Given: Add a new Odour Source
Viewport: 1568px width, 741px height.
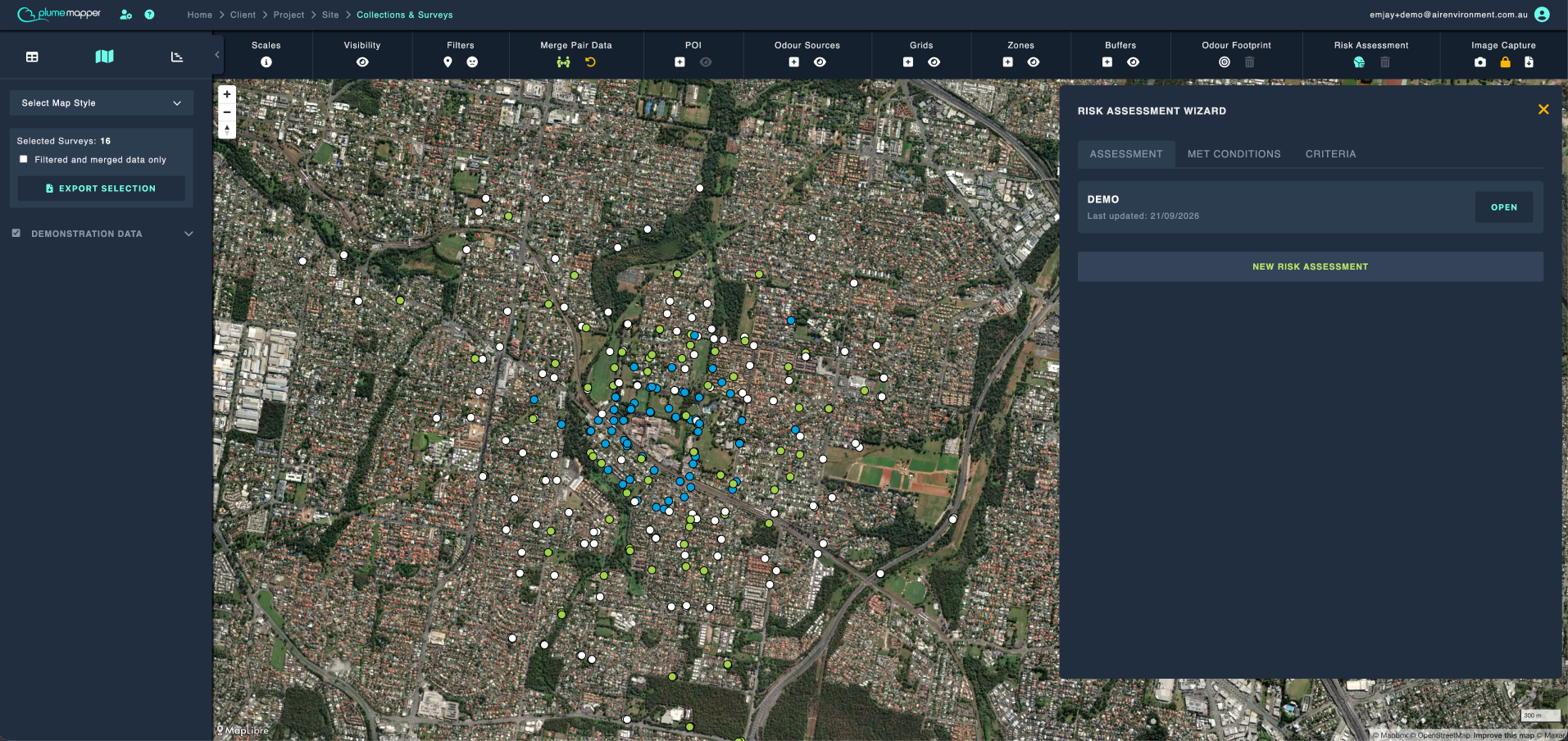Looking at the screenshot, I should coord(794,62).
